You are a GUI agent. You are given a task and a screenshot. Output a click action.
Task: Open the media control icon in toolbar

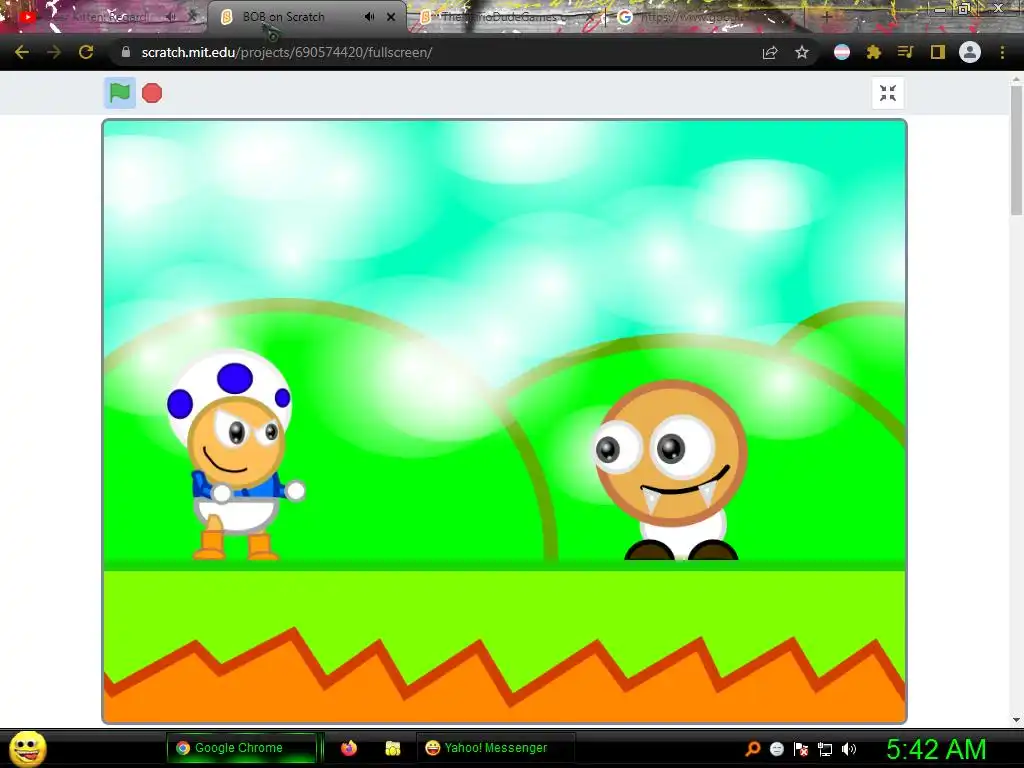pos(905,52)
